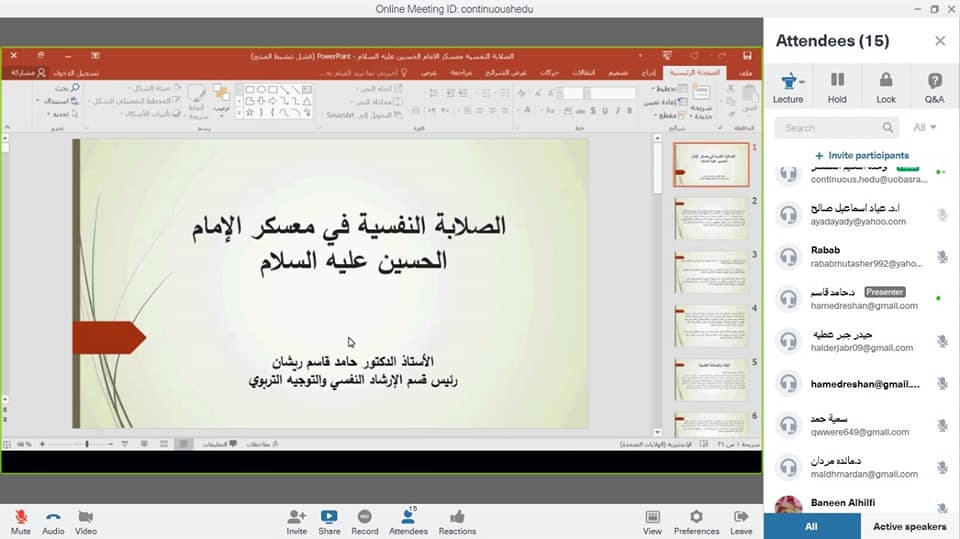Start screen Share from bottom toolbar
This screenshot has height=539, width=960.
tap(329, 517)
